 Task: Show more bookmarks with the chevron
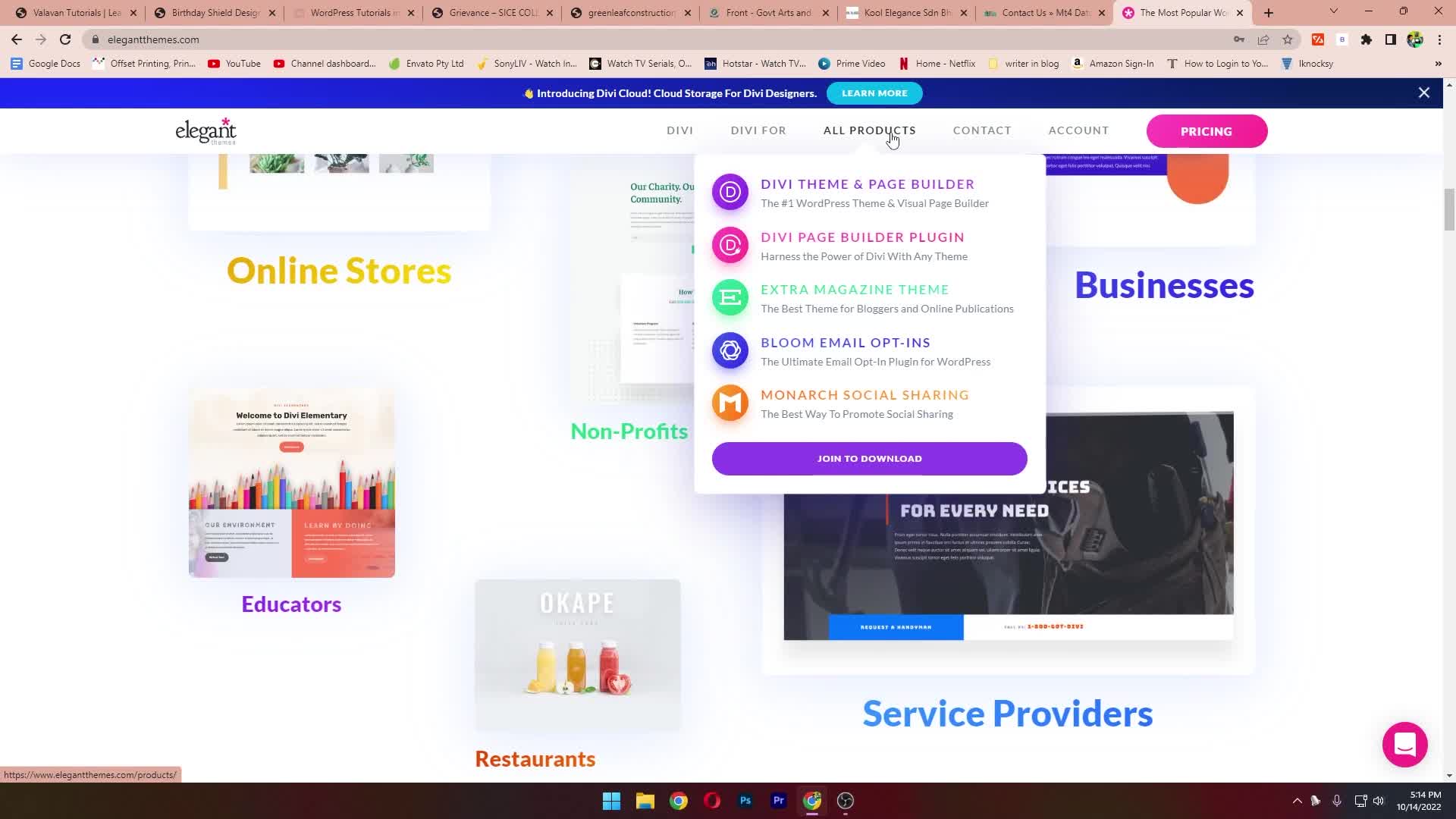(x=1438, y=64)
